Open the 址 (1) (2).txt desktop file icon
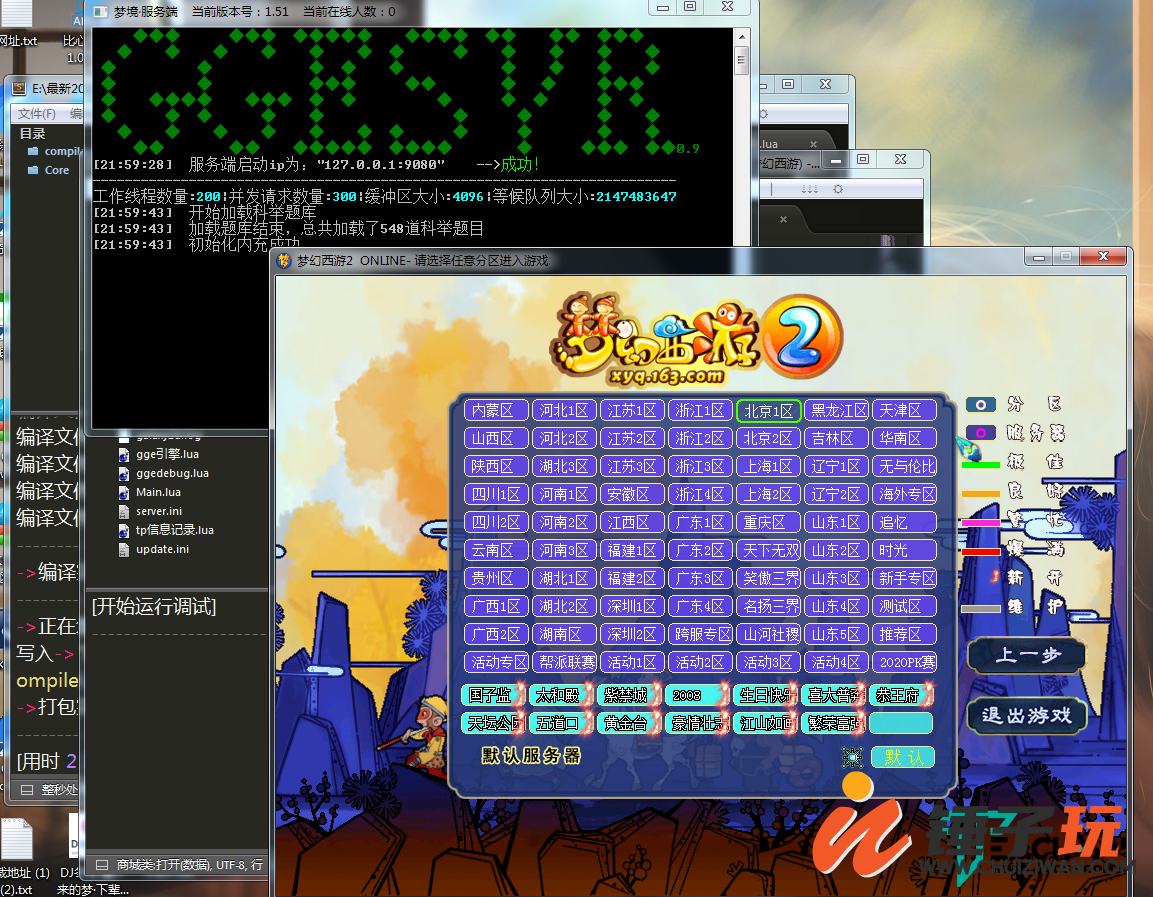This screenshot has width=1153, height=897. click(x=19, y=857)
